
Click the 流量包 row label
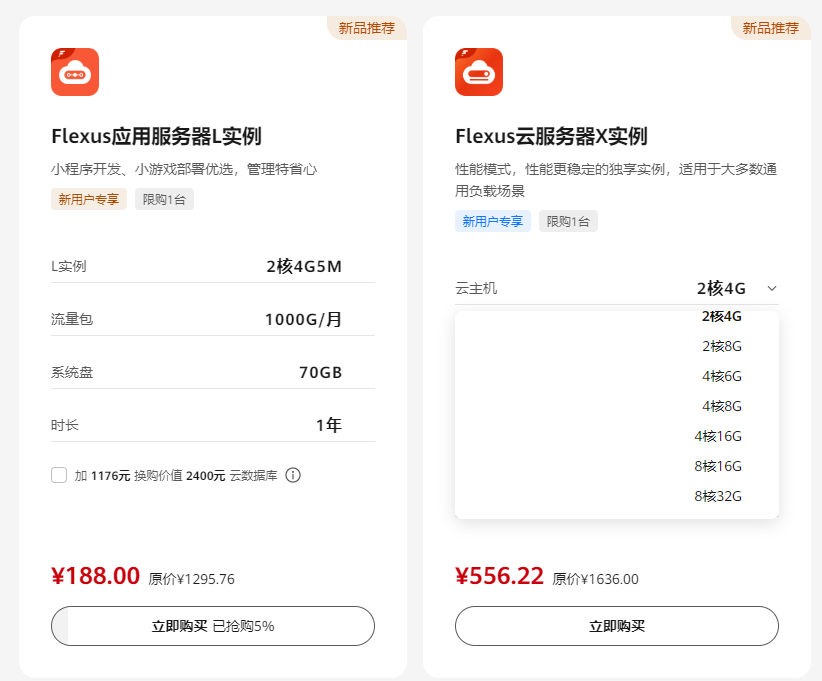tap(72, 319)
